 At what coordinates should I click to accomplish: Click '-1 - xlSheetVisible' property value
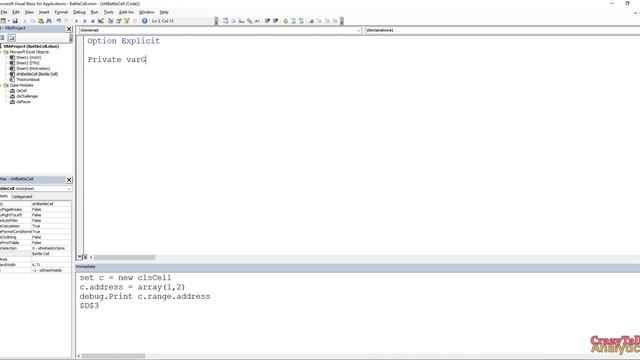coord(51,270)
